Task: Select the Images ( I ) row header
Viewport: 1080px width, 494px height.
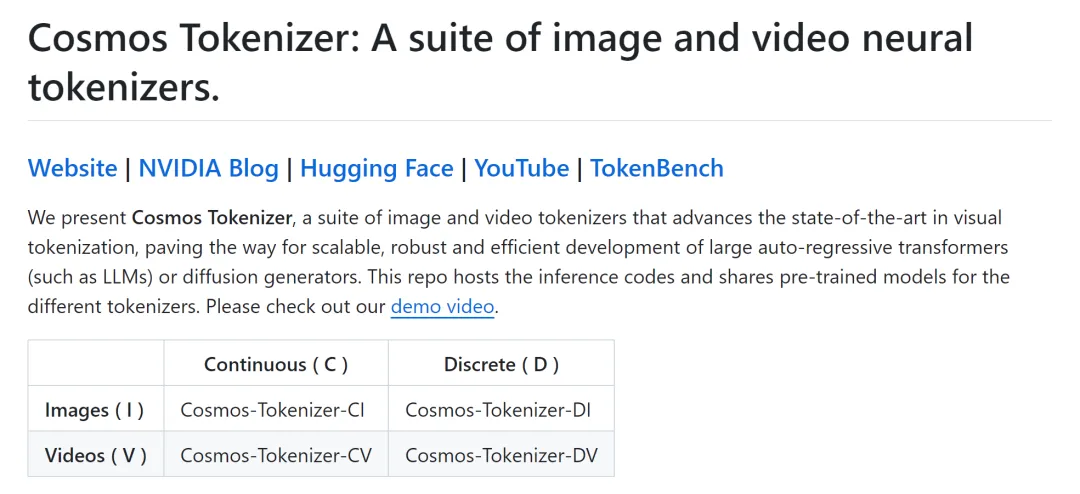Action: [95, 409]
